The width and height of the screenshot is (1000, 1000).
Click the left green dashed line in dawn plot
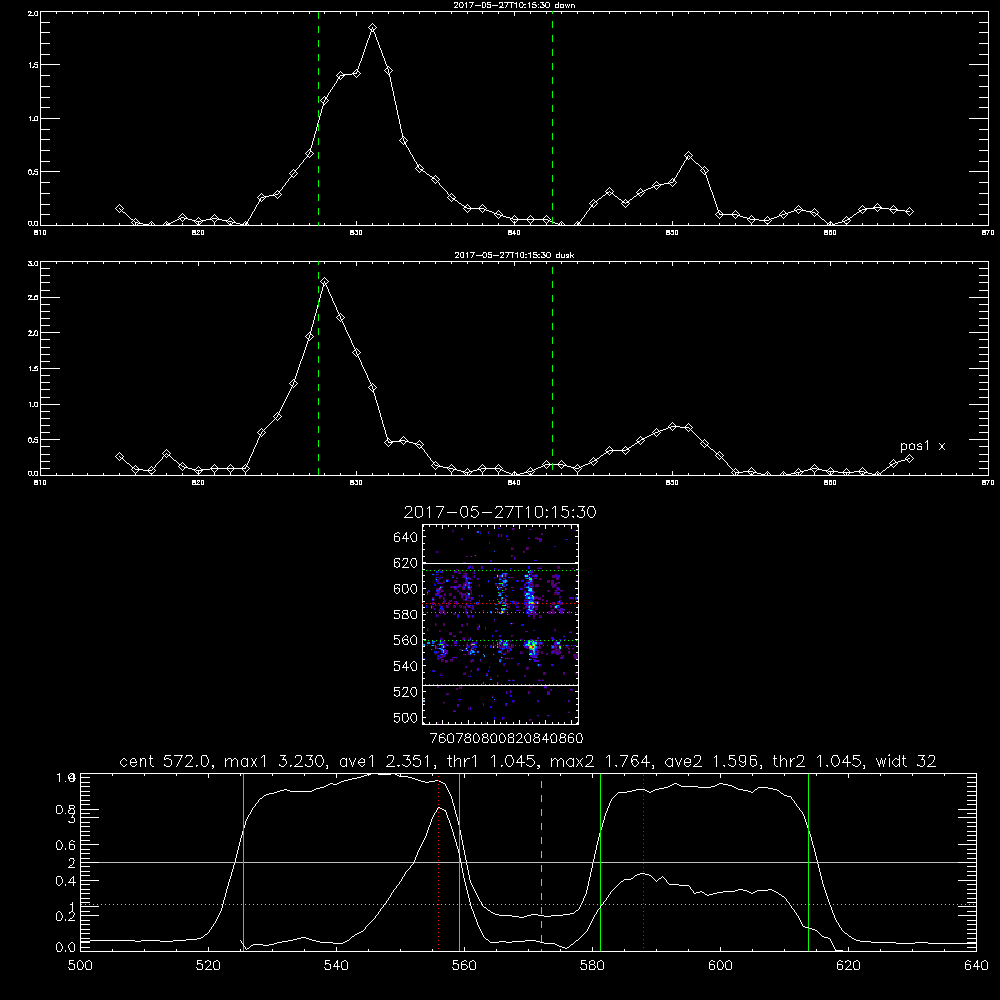318,119
